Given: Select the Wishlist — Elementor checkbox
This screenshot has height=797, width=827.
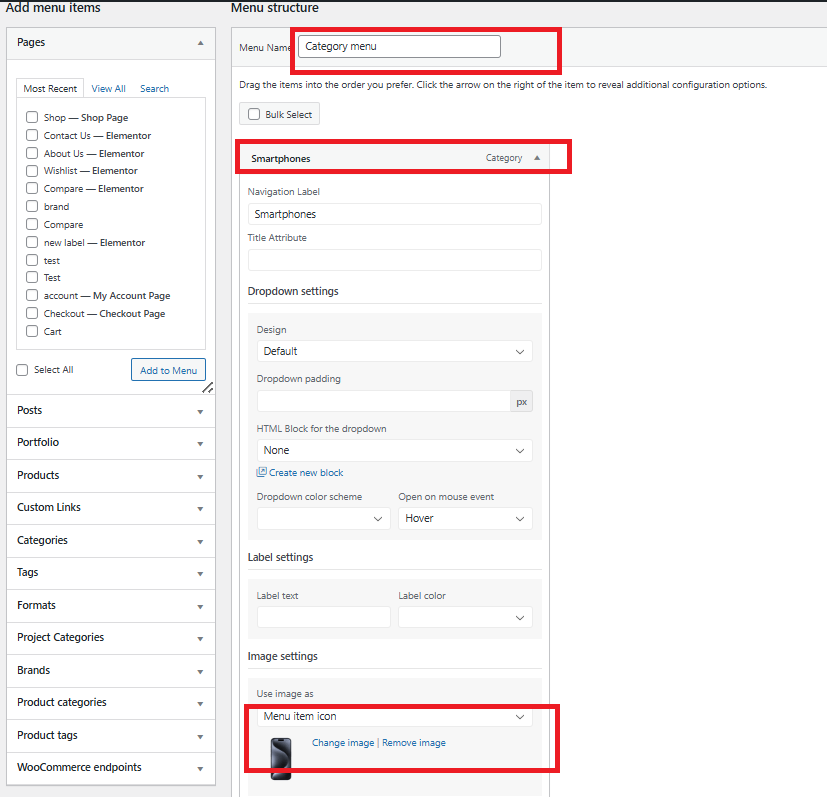Looking at the screenshot, I should click(32, 170).
